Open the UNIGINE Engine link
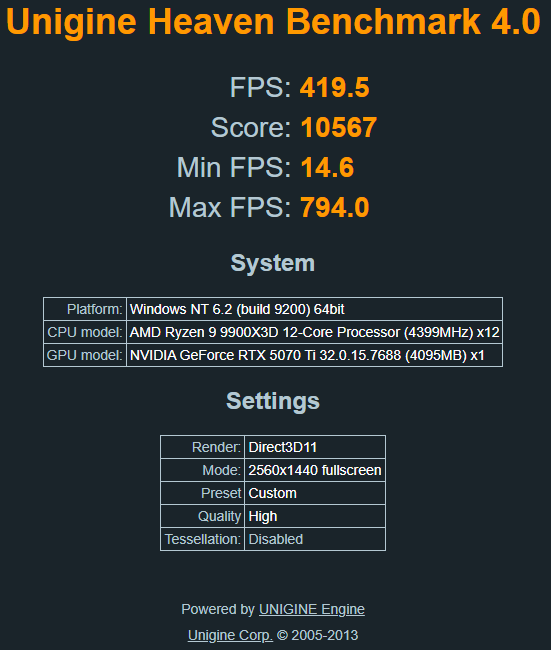The height and width of the screenshot is (650, 551). click(x=312, y=609)
